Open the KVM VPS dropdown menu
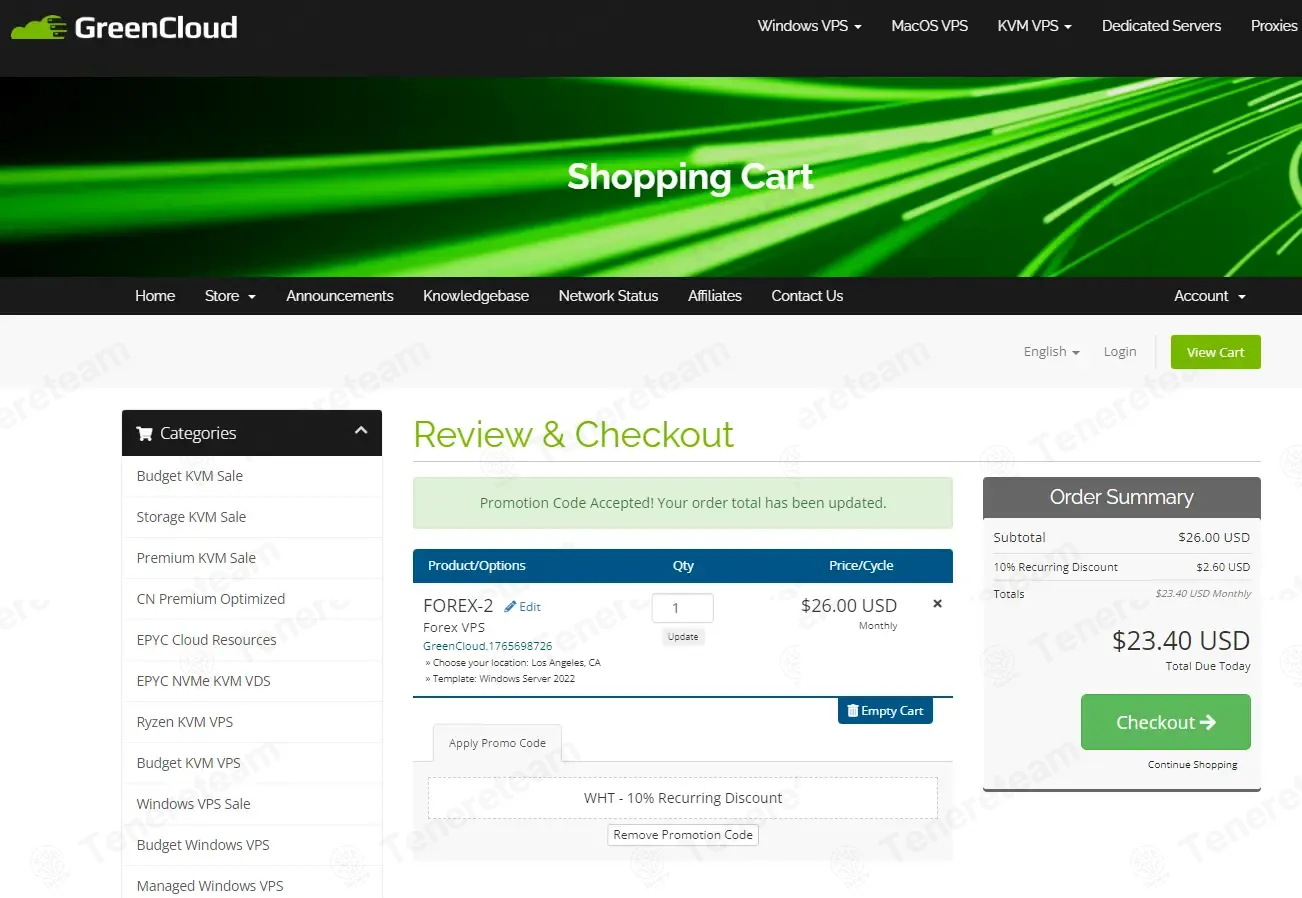The image size is (1302, 898). (1034, 26)
